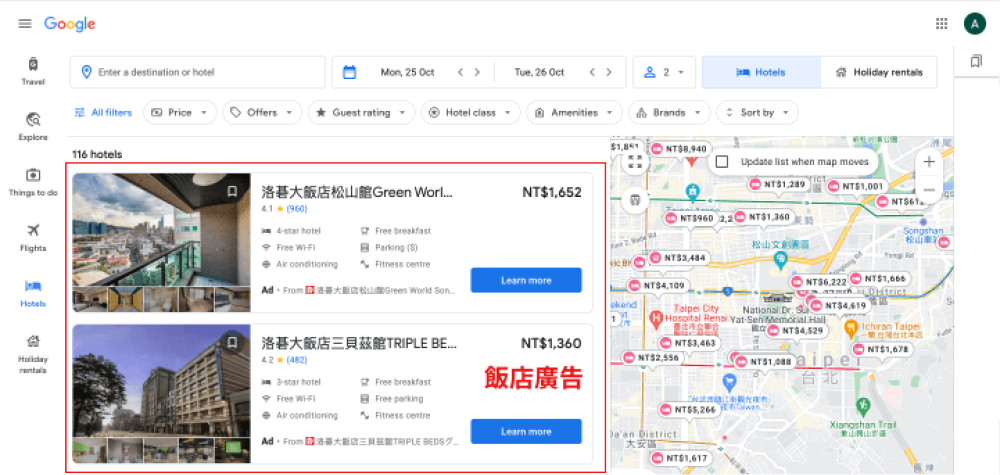Image resolution: width=1000 pixels, height=475 pixels.
Task: Open the Google apps grid
Action: 941,24
